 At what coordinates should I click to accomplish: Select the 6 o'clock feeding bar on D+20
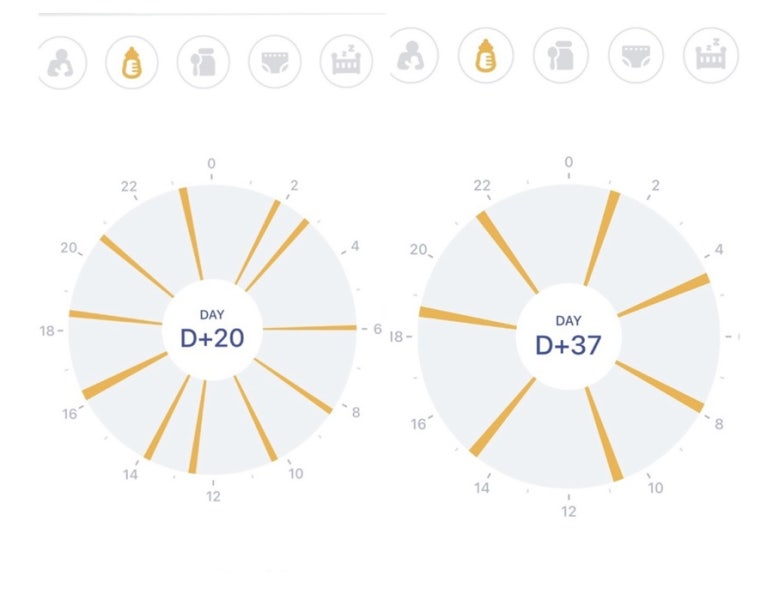[310, 328]
